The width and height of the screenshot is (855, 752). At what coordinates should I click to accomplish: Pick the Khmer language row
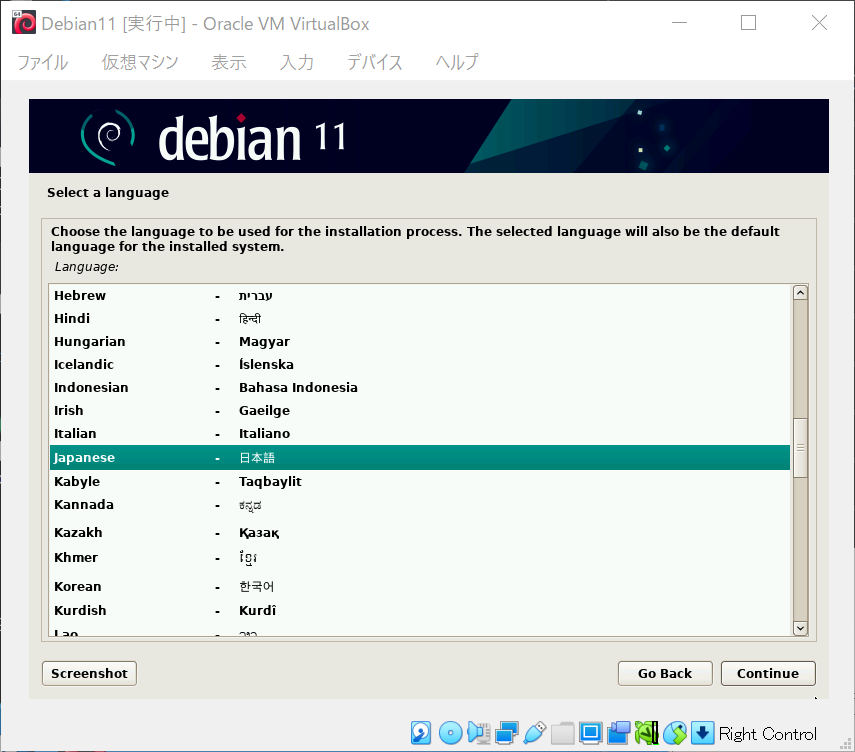[x=420, y=558]
